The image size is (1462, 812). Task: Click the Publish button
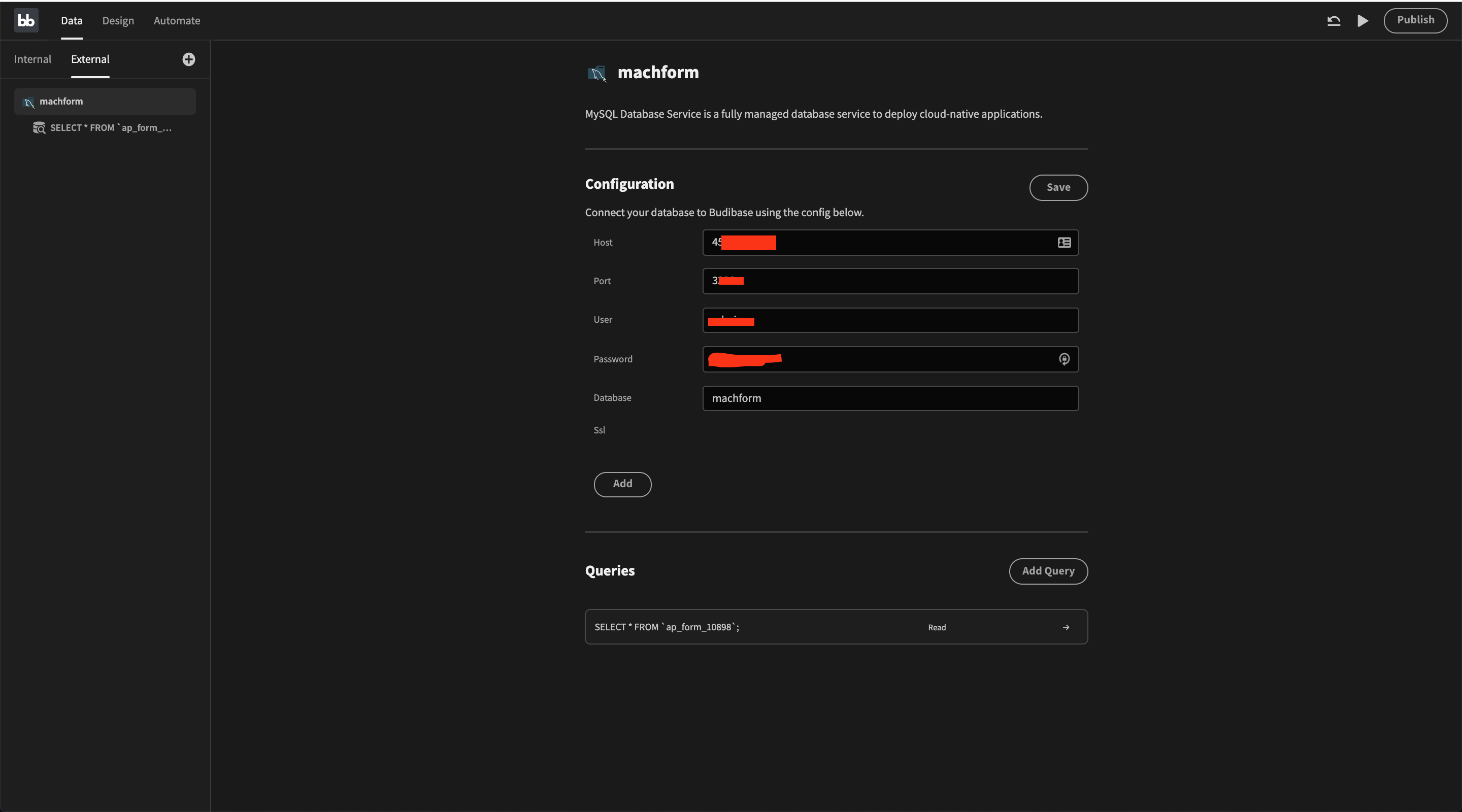tap(1415, 20)
